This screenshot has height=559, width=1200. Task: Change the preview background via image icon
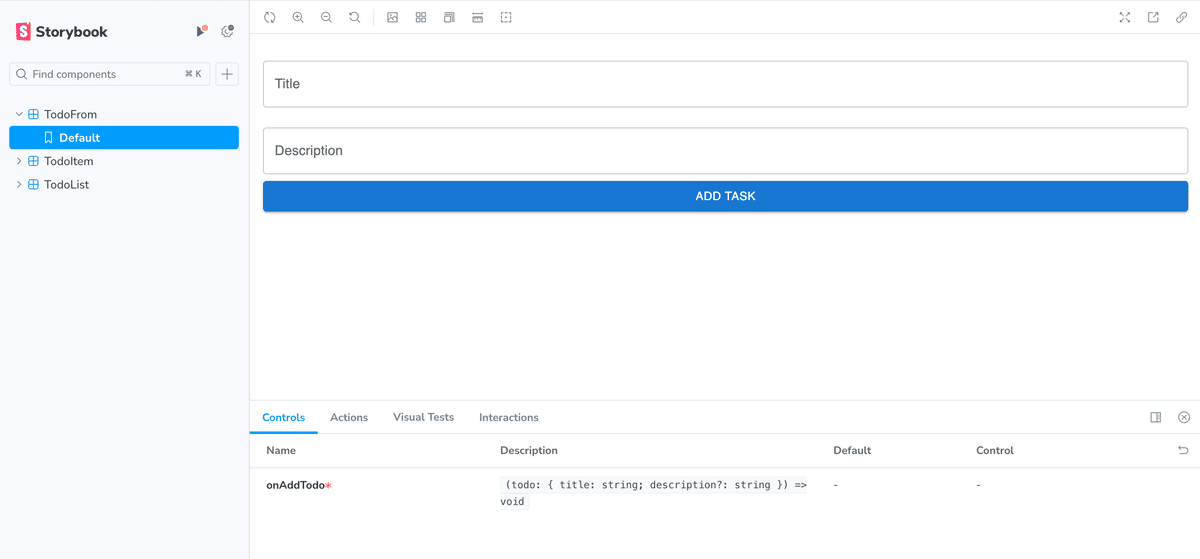(x=393, y=17)
